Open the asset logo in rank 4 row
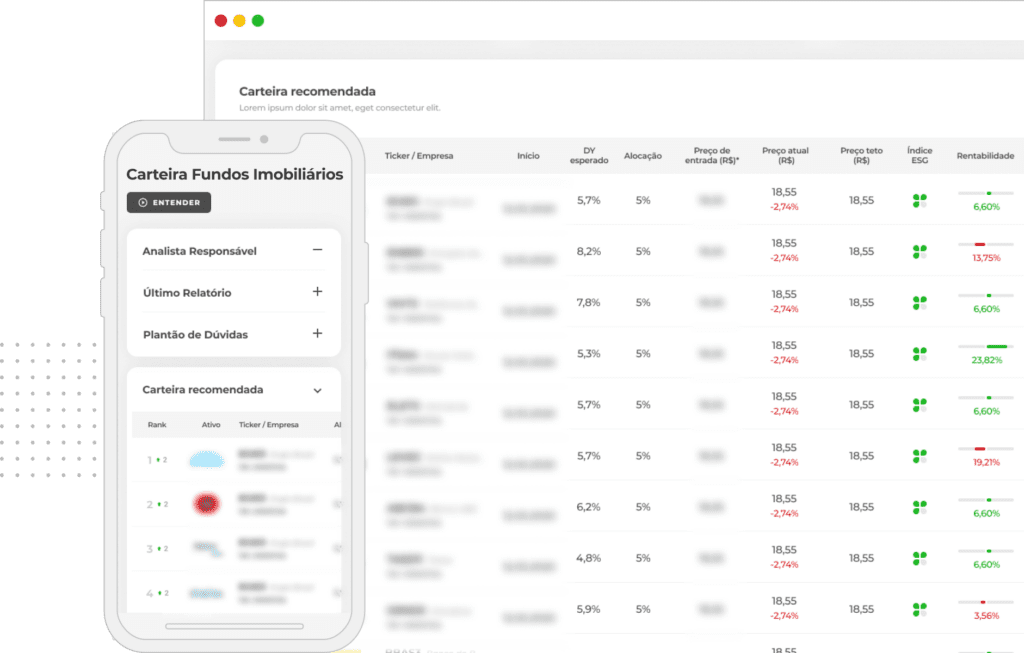 tap(206, 593)
